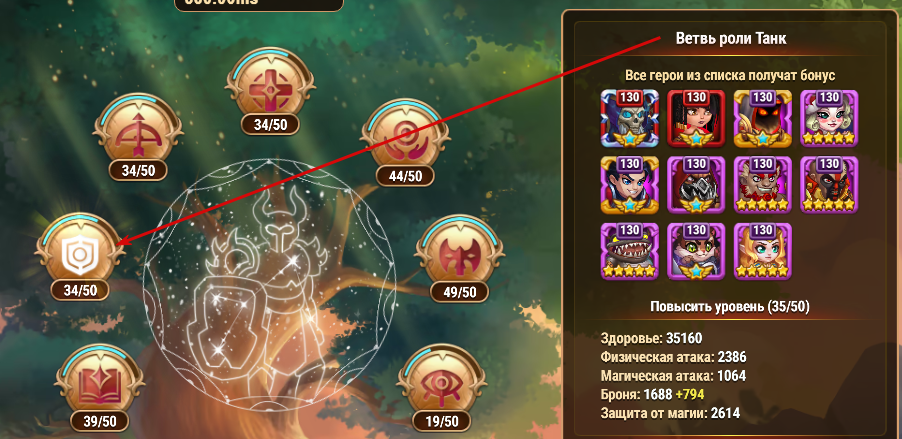
Task: Open the spellbook mage branch icon
Action: coord(100,383)
